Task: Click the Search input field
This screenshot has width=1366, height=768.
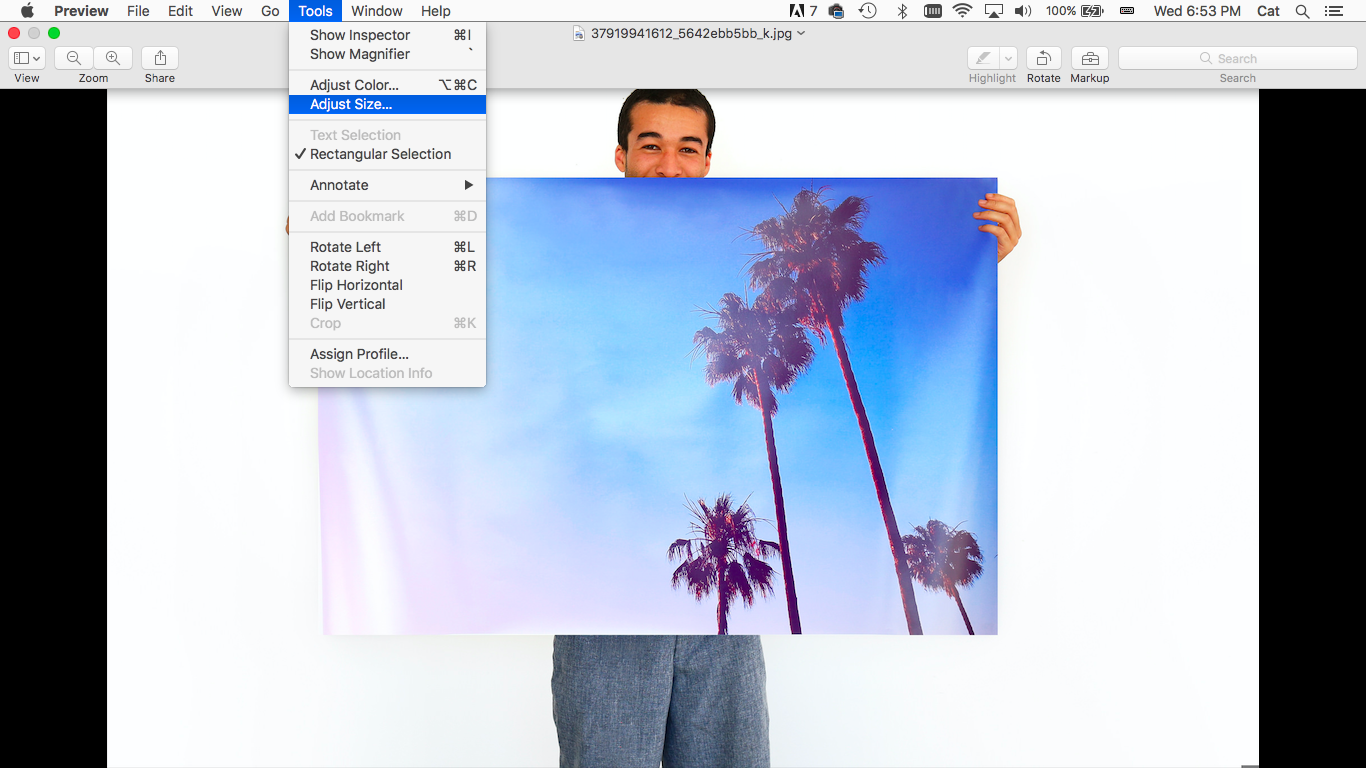Action: click(1237, 58)
